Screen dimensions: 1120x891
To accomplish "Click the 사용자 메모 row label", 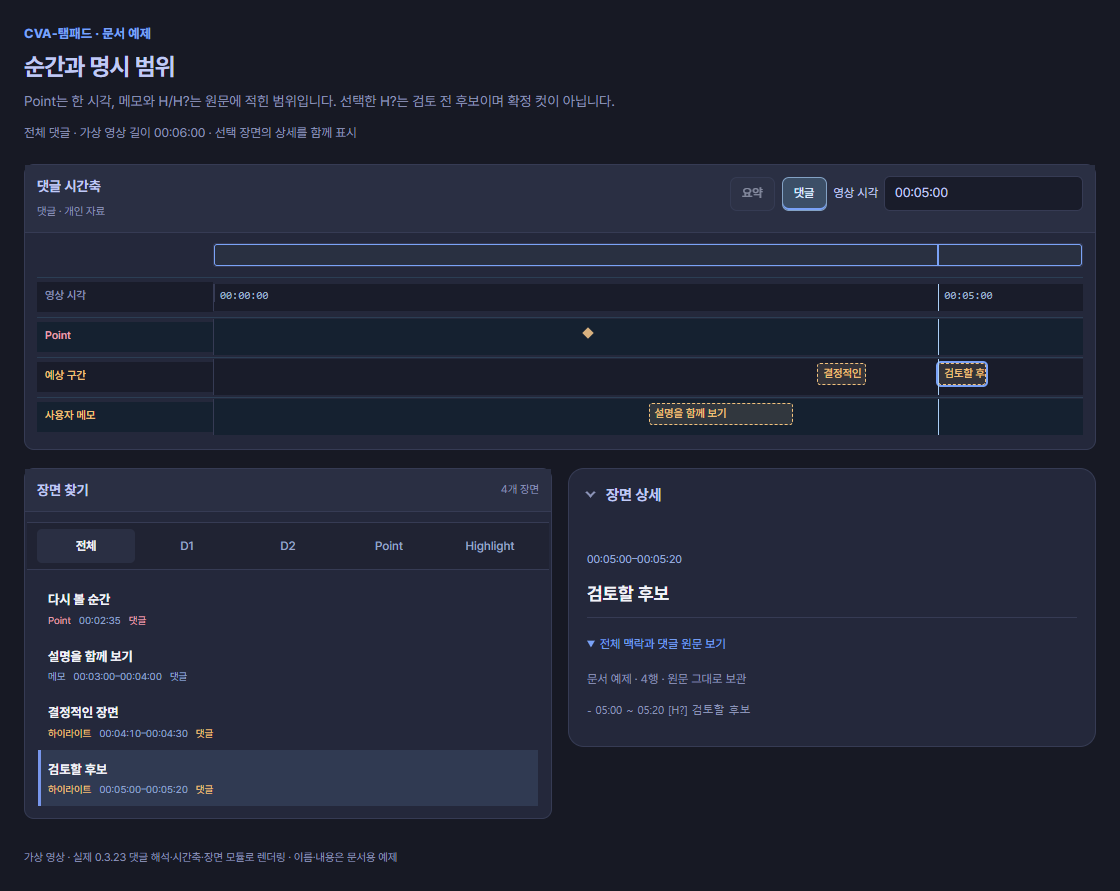I will [x=70, y=415].
